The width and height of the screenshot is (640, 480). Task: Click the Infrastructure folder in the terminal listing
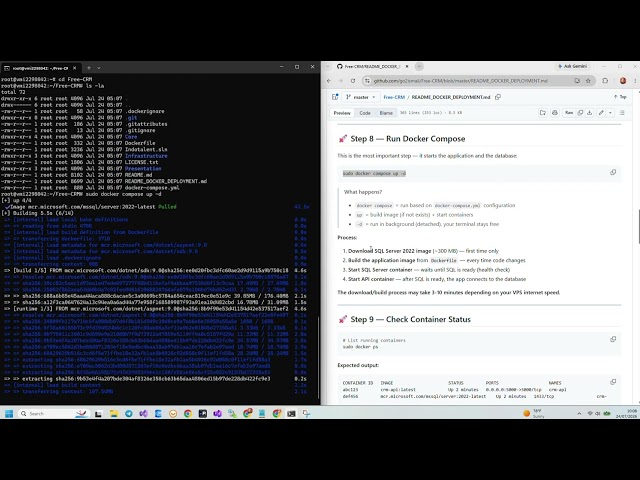tap(146, 156)
